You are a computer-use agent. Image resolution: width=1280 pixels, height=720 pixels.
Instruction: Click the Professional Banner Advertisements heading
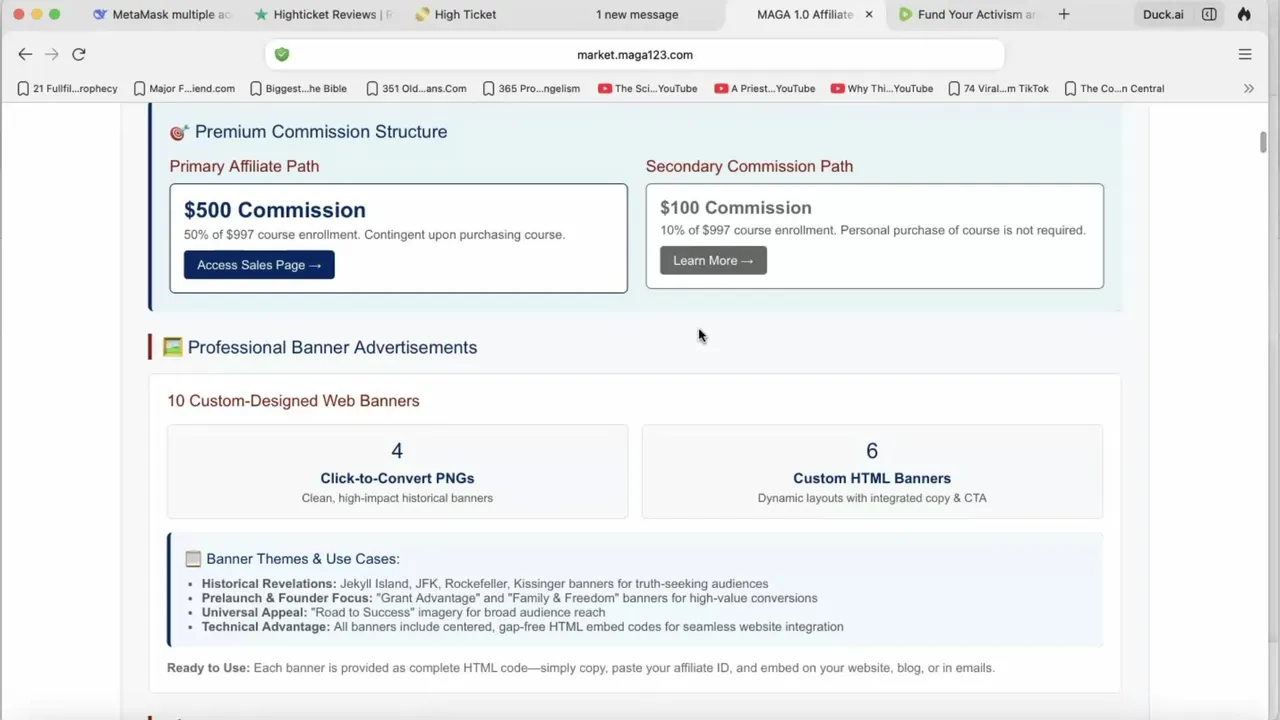pos(332,347)
